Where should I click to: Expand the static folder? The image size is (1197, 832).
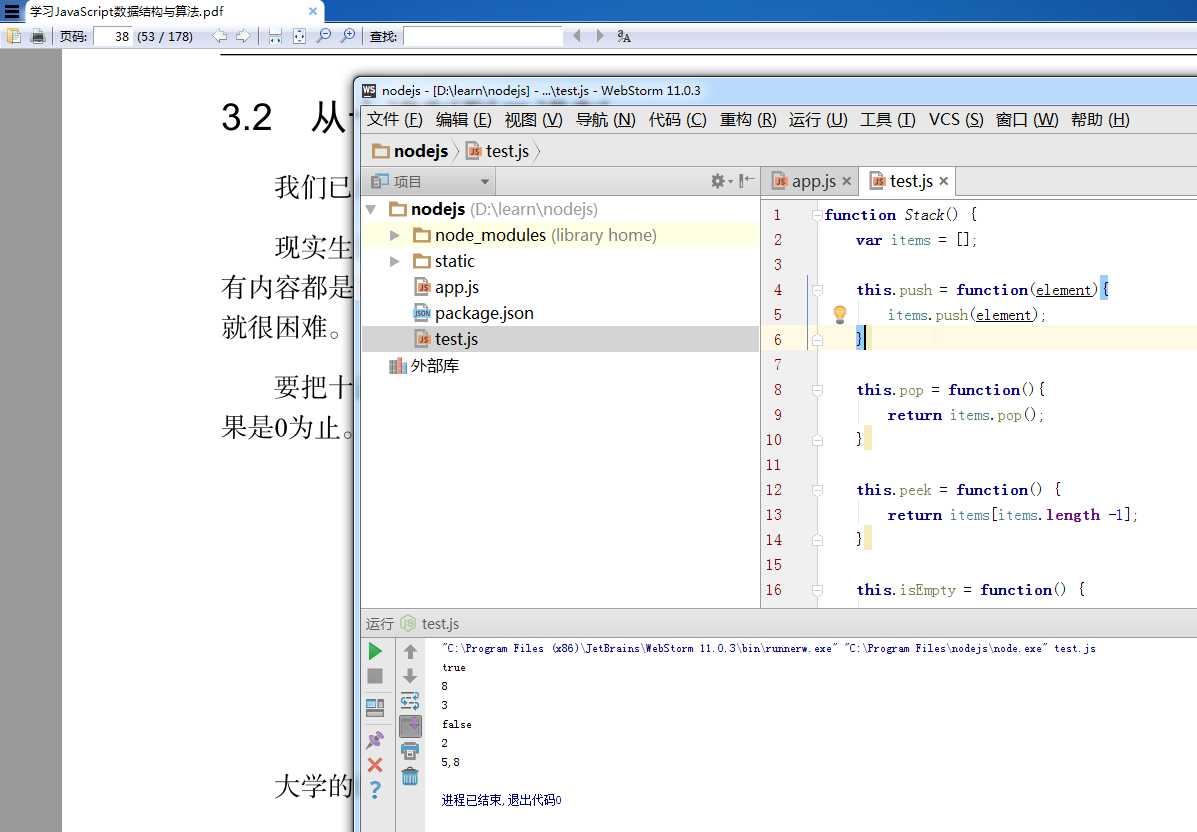pyautogui.click(x=395, y=261)
